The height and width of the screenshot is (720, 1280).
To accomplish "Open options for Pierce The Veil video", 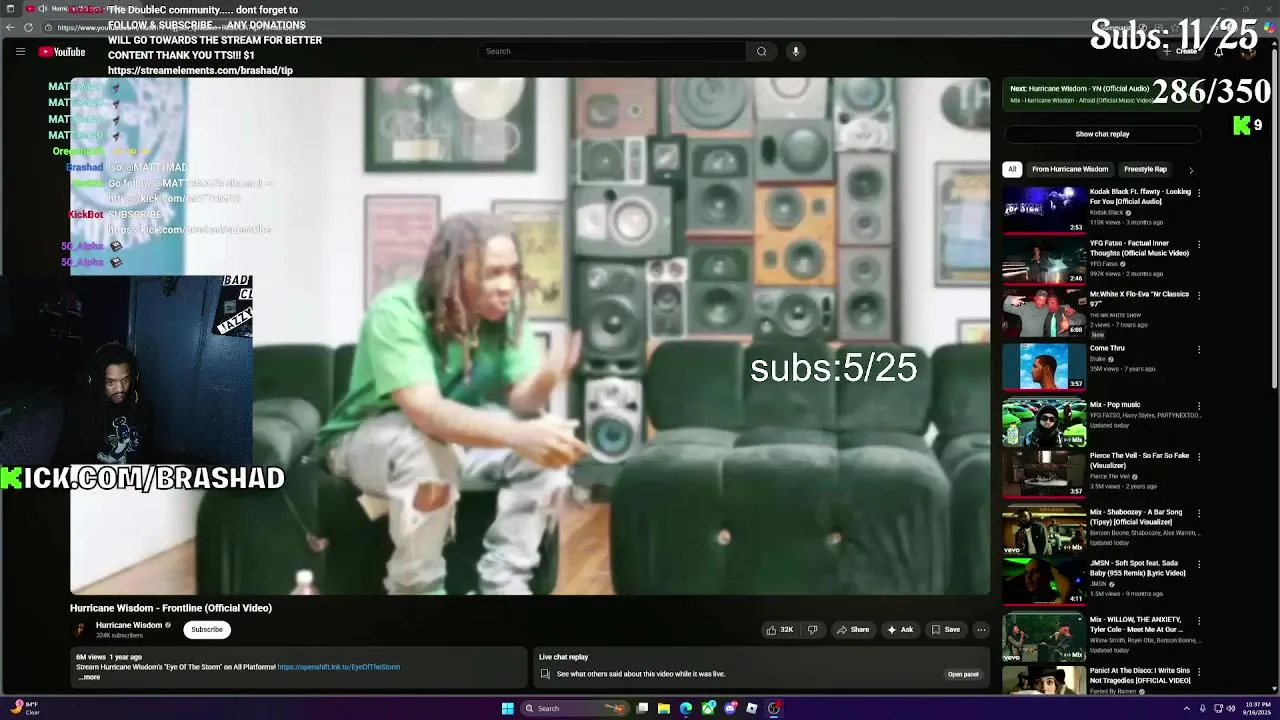I will 1199,457.
